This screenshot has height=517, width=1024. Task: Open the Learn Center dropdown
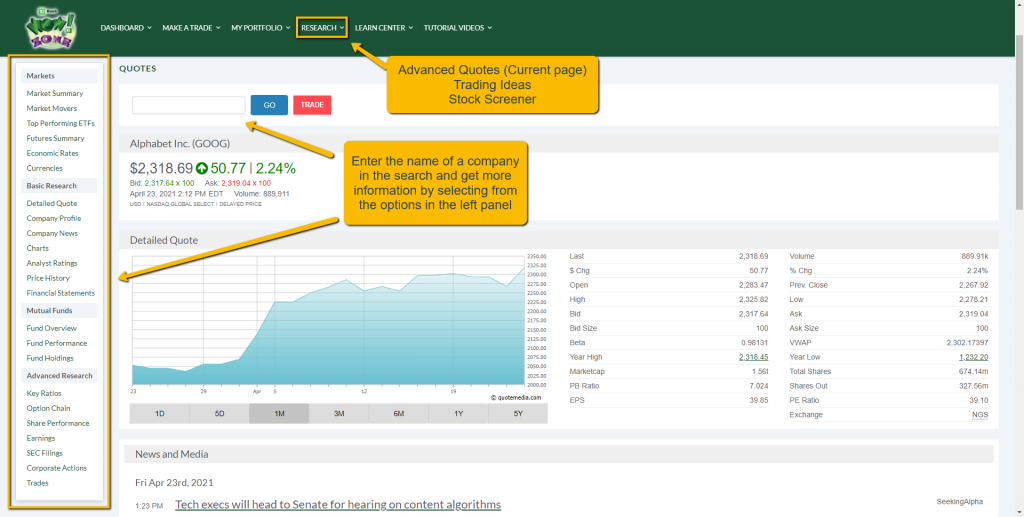pyautogui.click(x=384, y=28)
